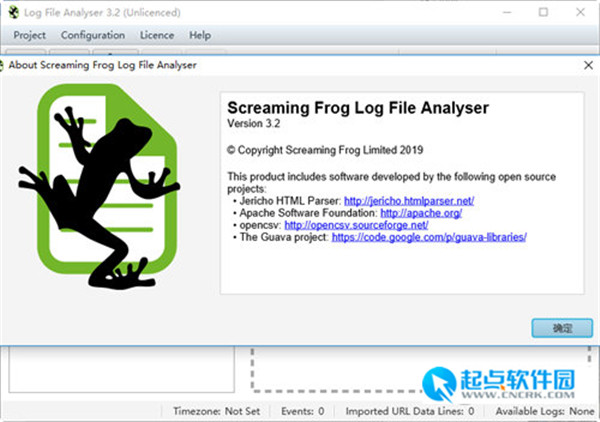Maximize the Log File Analyser window
Screen dimensions: 600x422
coord(543,12)
